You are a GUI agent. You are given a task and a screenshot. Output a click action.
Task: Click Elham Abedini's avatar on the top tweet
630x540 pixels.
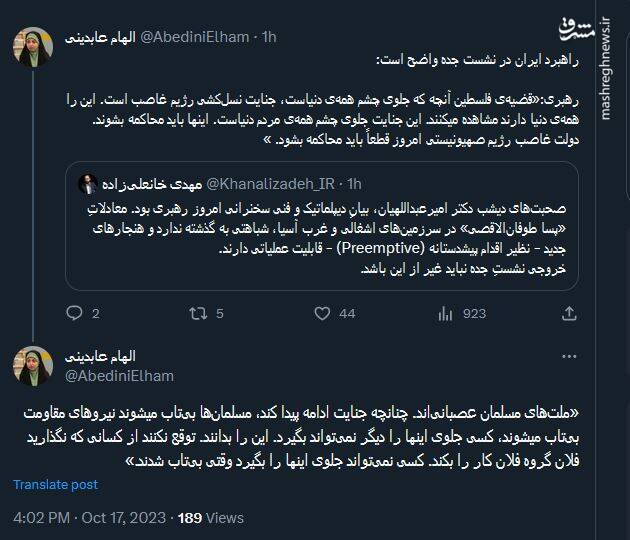tap(30, 46)
